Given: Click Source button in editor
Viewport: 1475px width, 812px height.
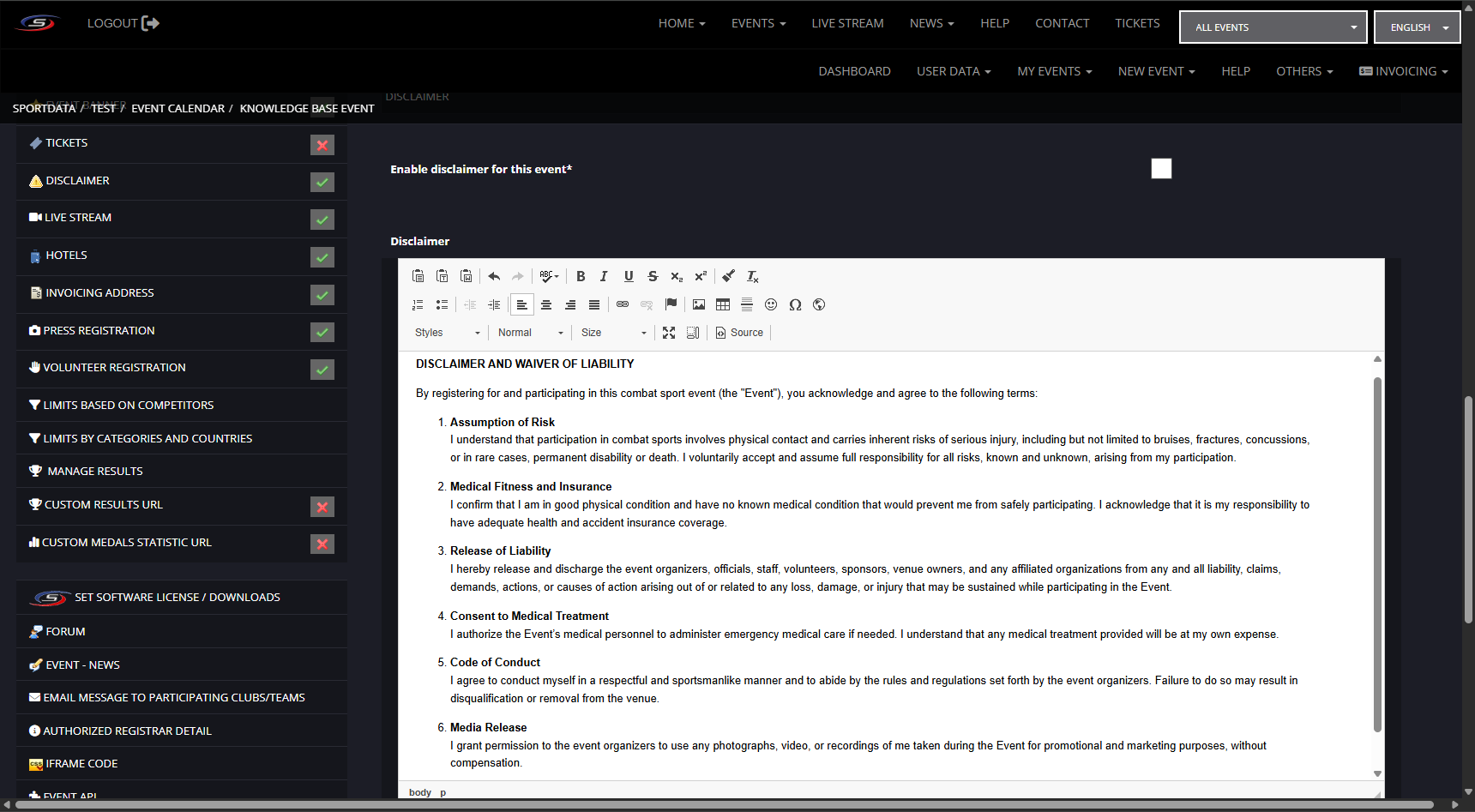Looking at the screenshot, I should [x=739, y=333].
